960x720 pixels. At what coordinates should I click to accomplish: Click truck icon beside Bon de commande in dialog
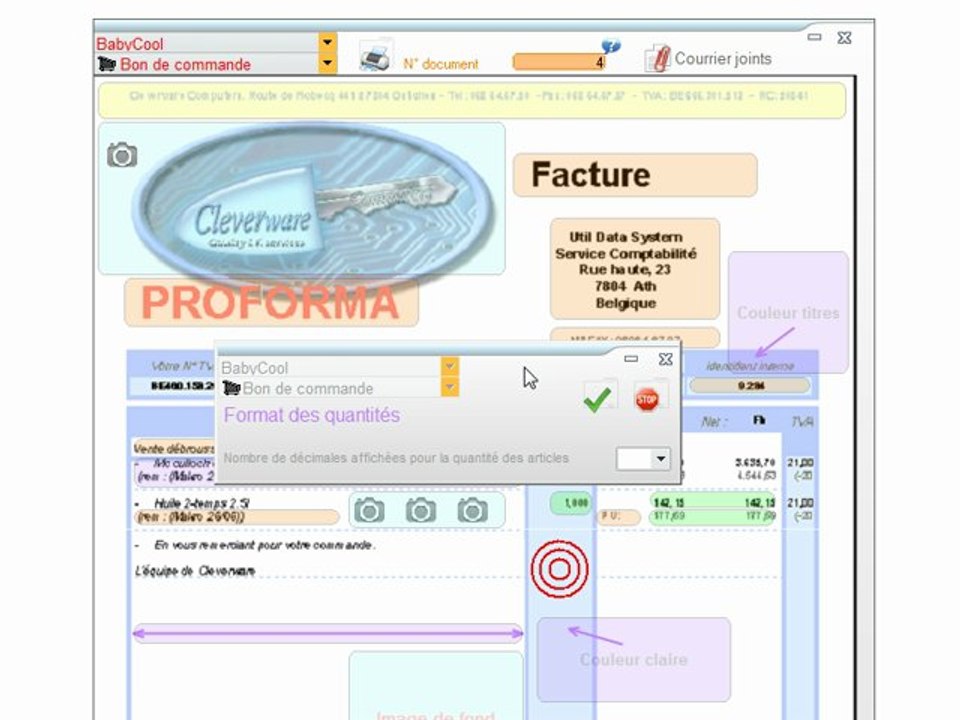pyautogui.click(x=231, y=388)
